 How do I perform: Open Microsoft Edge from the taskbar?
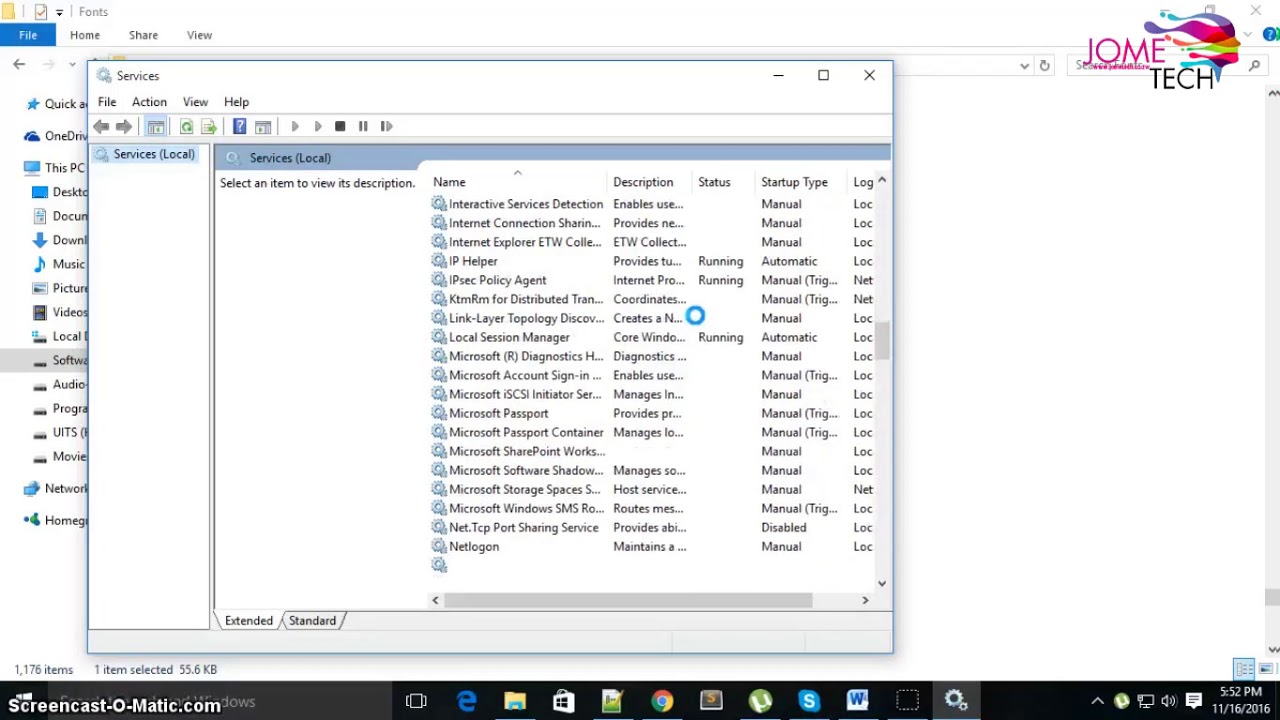[466, 701]
